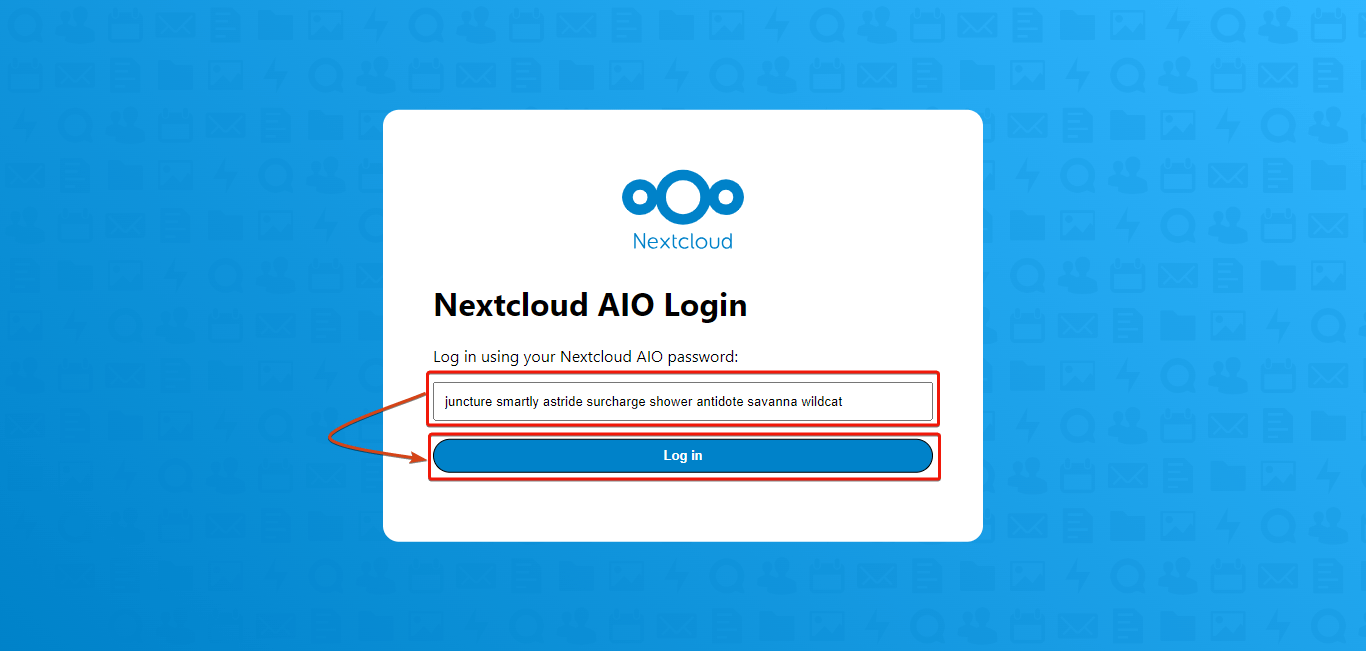Place cursor on the word 'smartly' in password
Screen dimensions: 1366x651
tap(517, 401)
